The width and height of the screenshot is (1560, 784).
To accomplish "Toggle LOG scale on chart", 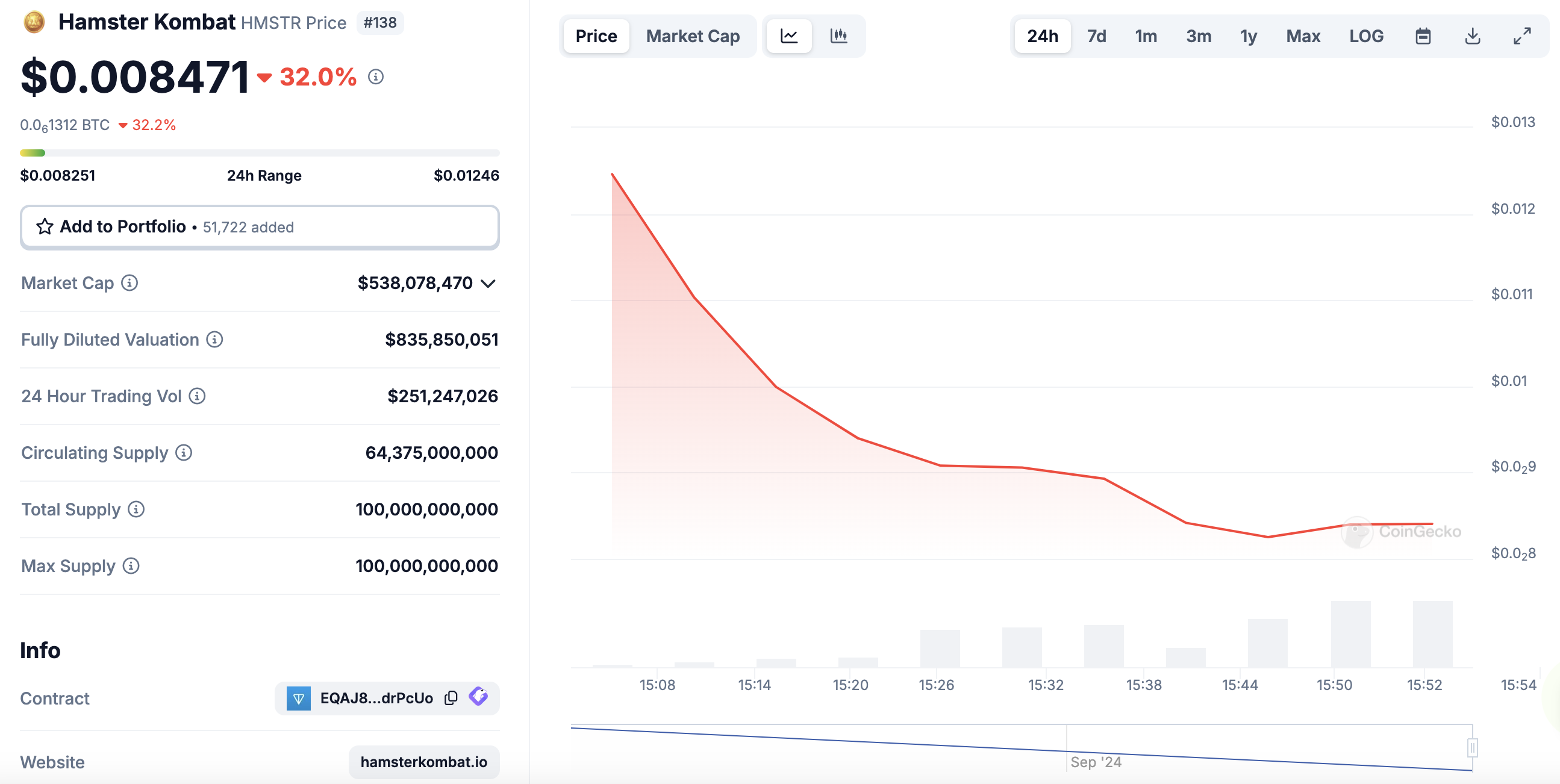I will [1366, 36].
